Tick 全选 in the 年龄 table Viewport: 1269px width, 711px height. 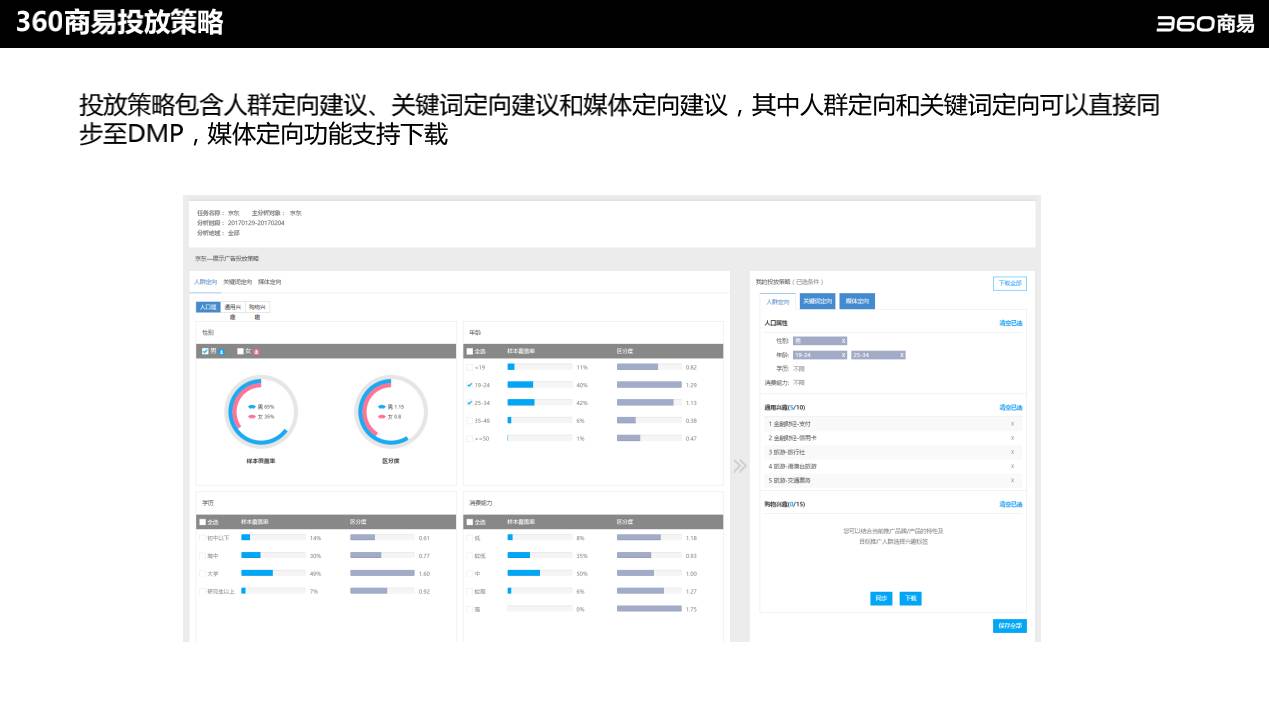click(x=470, y=352)
